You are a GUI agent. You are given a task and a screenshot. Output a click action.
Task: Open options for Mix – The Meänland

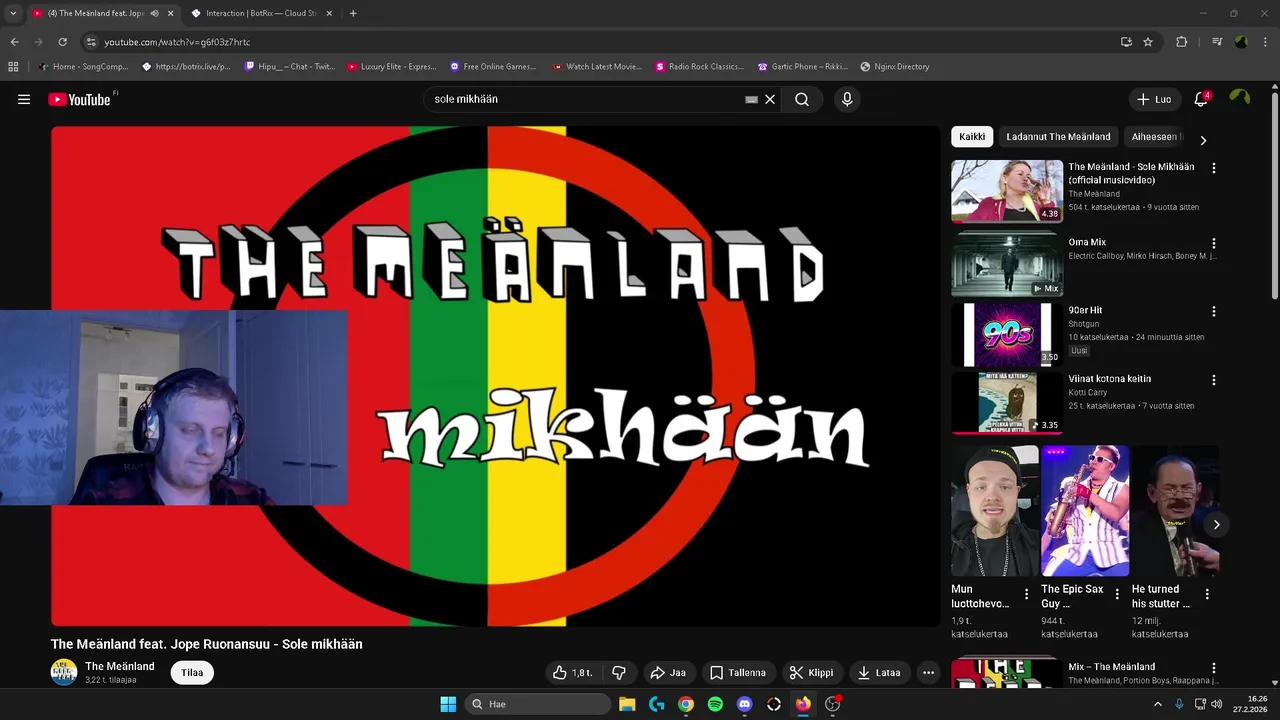pos(1214,668)
